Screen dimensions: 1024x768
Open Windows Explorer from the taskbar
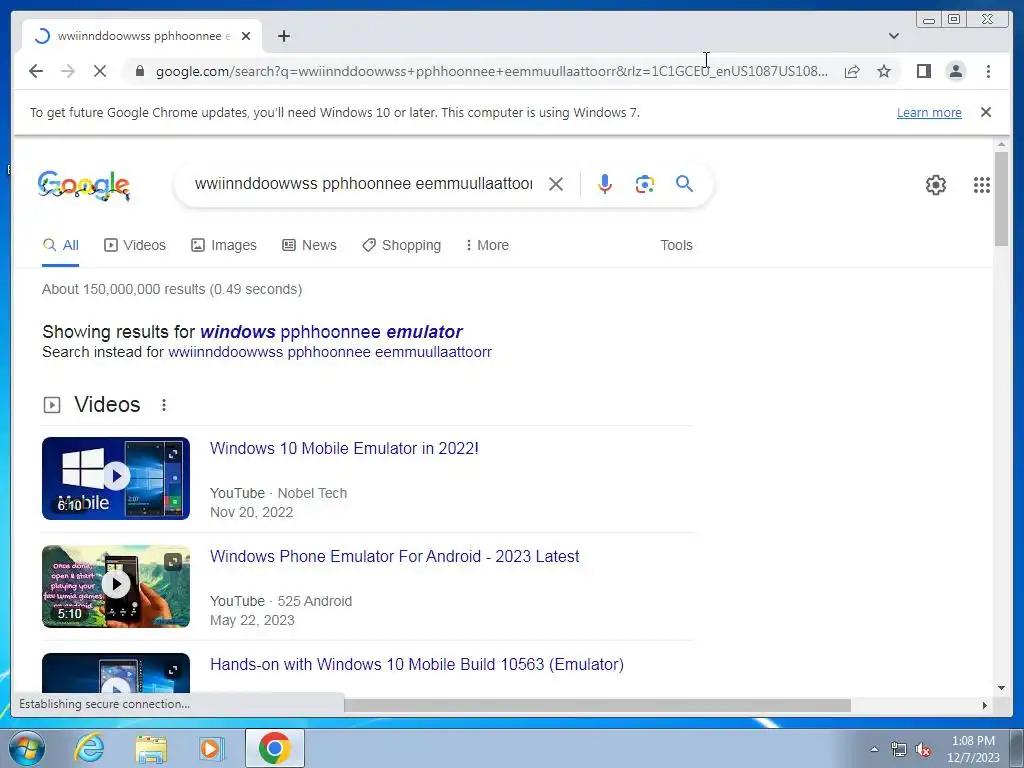[x=151, y=748]
